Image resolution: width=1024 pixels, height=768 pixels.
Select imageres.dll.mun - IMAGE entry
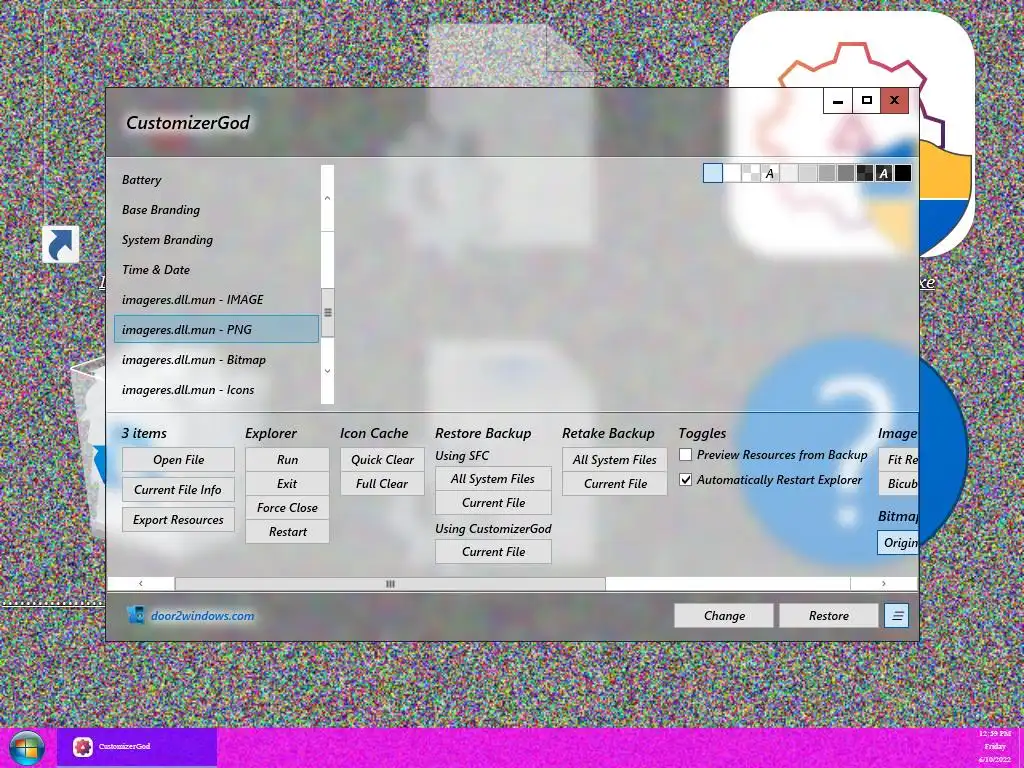click(216, 300)
